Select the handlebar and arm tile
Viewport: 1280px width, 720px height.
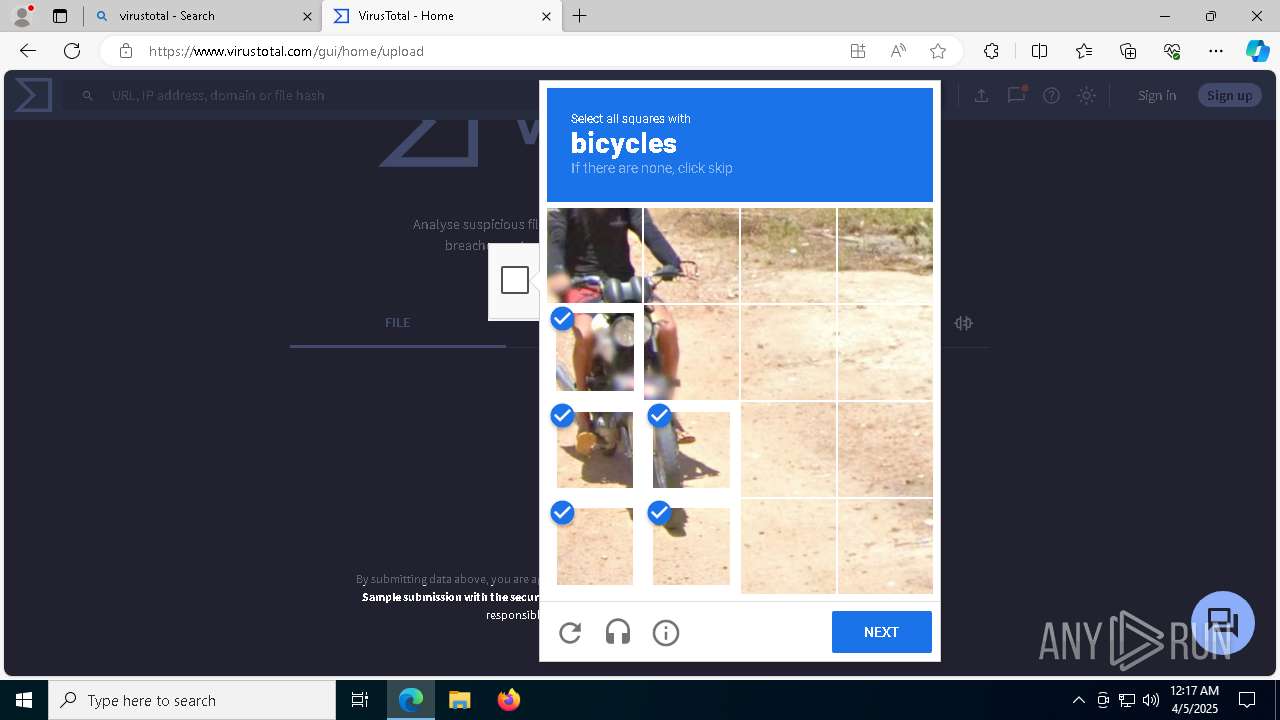[691, 255]
